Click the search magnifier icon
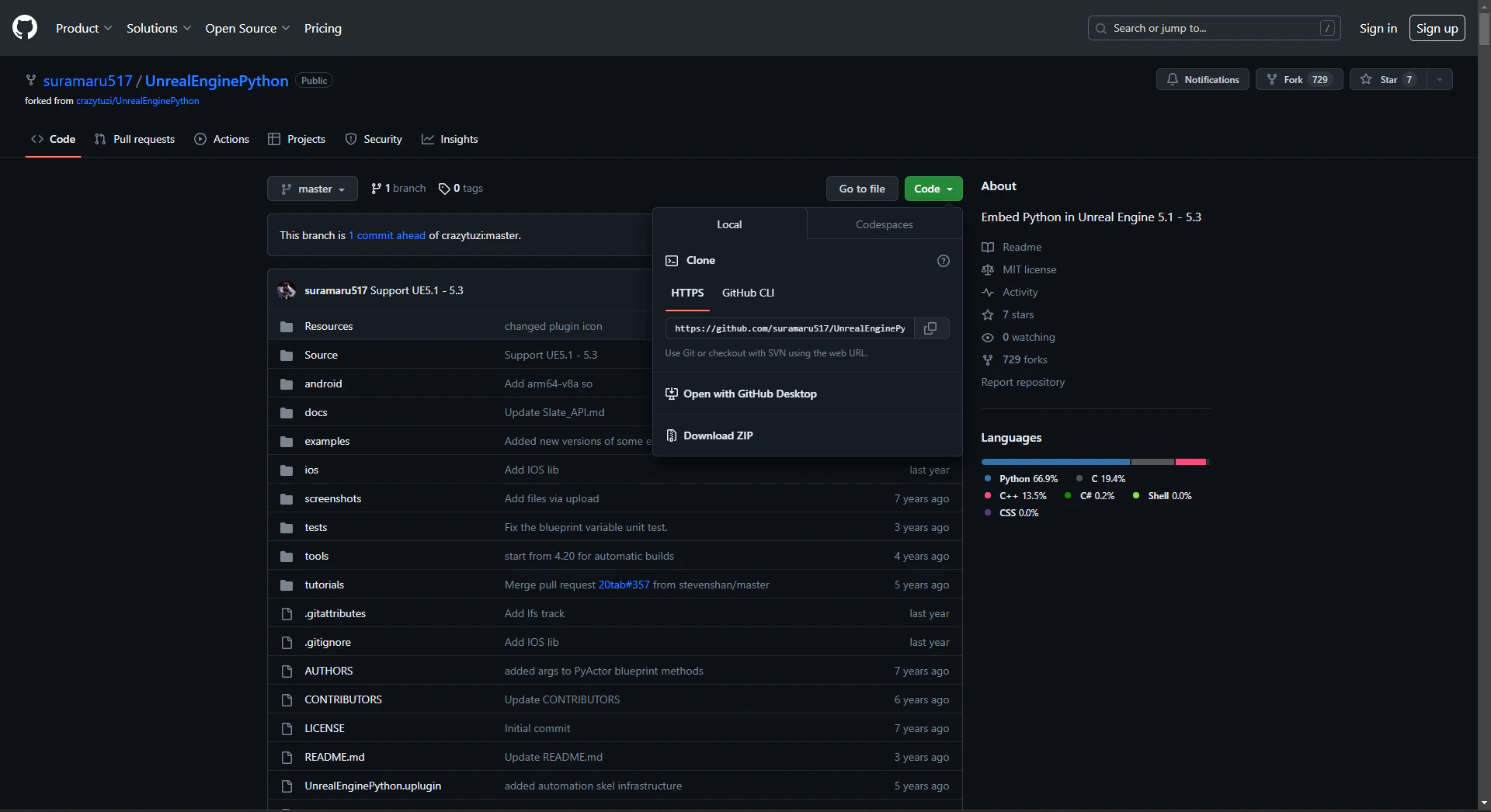Image resolution: width=1491 pixels, height=812 pixels. coord(1101,29)
